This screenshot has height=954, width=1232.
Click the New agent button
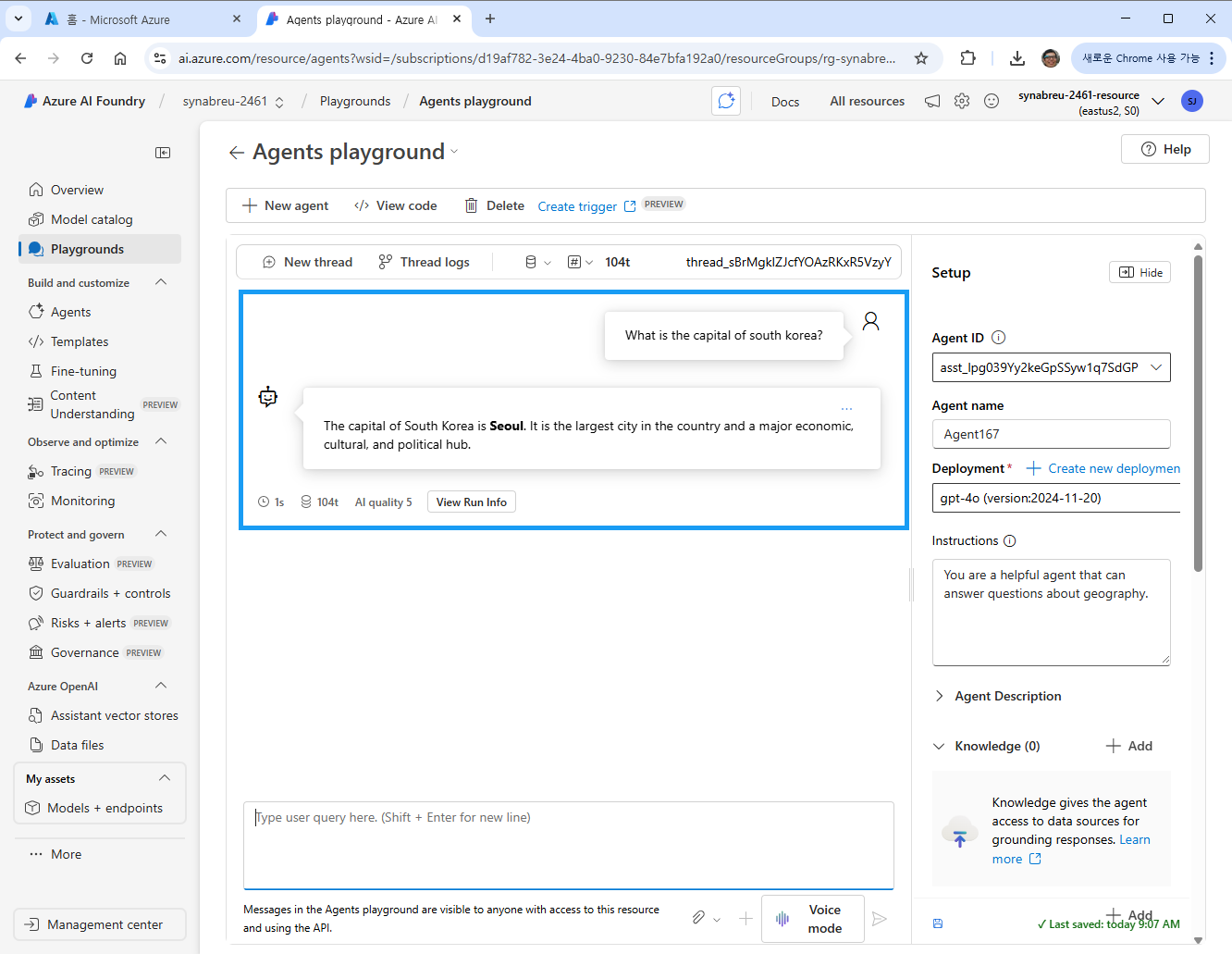coord(285,205)
